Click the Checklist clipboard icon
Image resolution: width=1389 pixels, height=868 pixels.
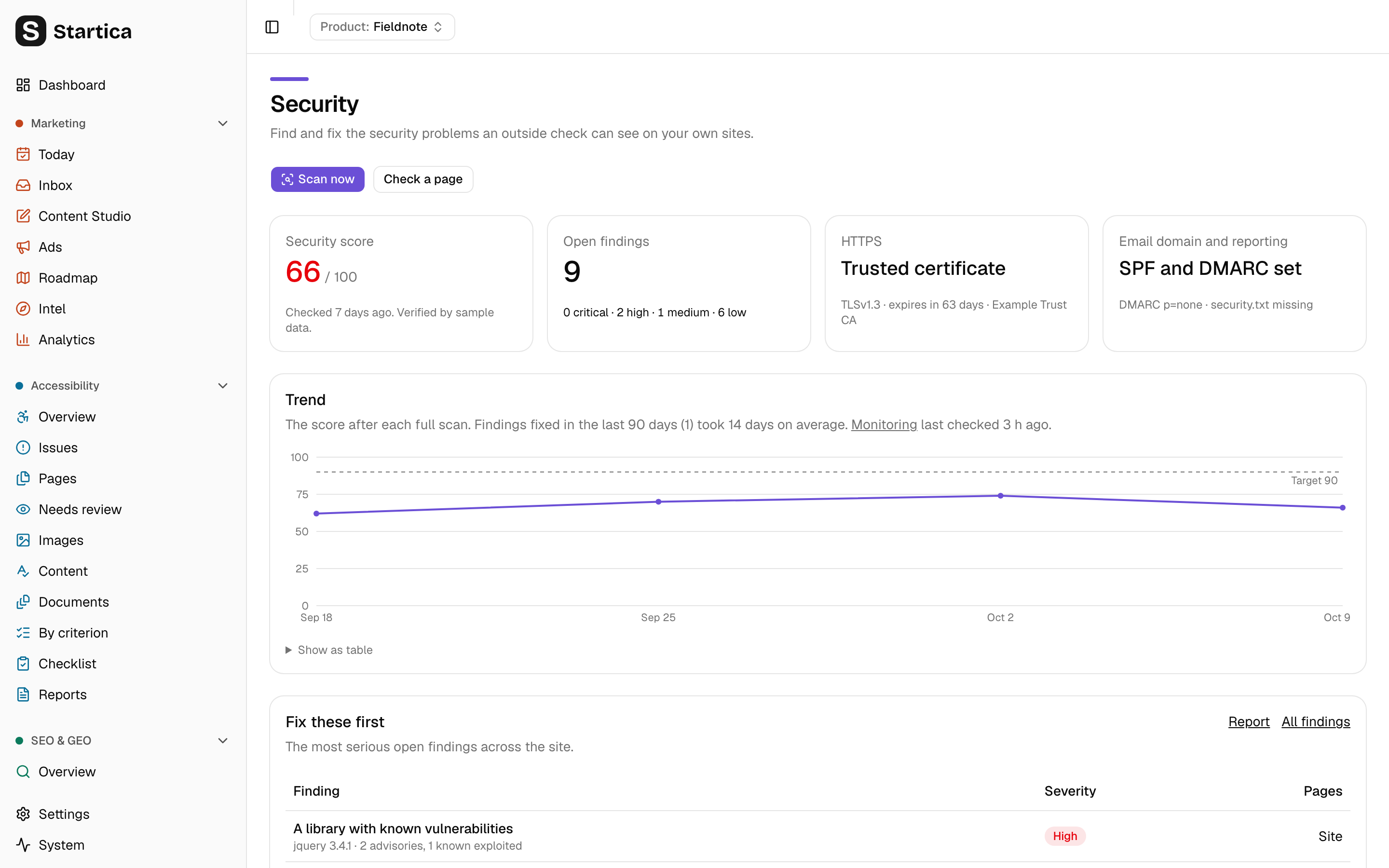(23, 664)
